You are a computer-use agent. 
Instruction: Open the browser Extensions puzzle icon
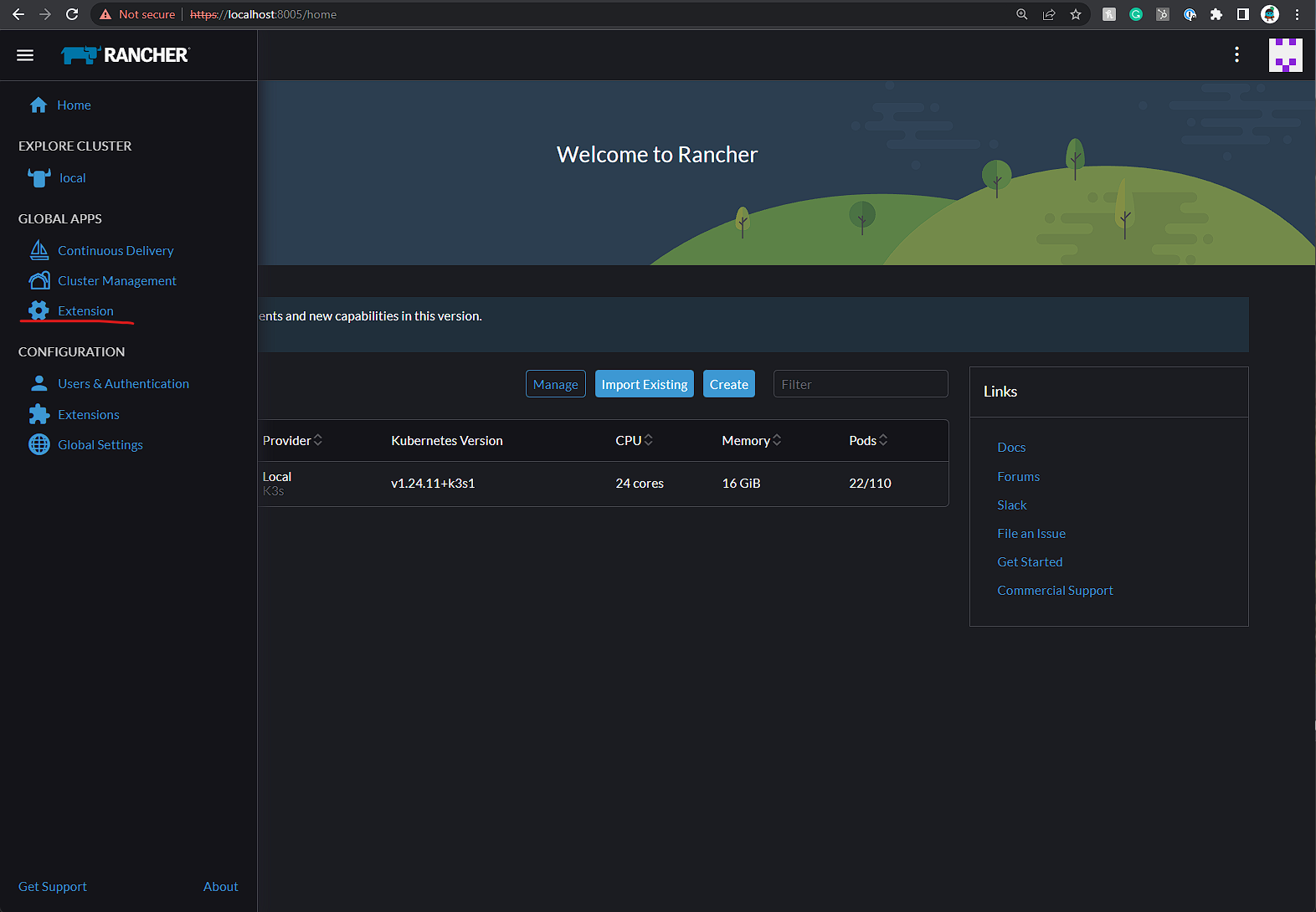[1216, 14]
